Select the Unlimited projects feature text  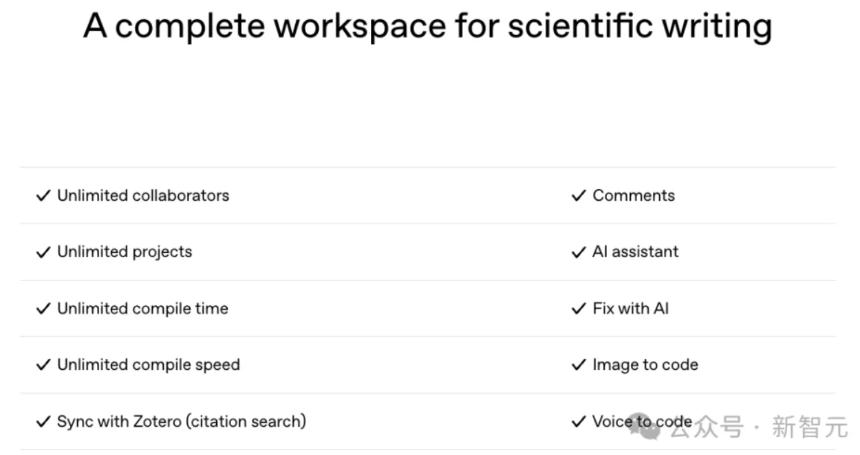[x=124, y=252]
